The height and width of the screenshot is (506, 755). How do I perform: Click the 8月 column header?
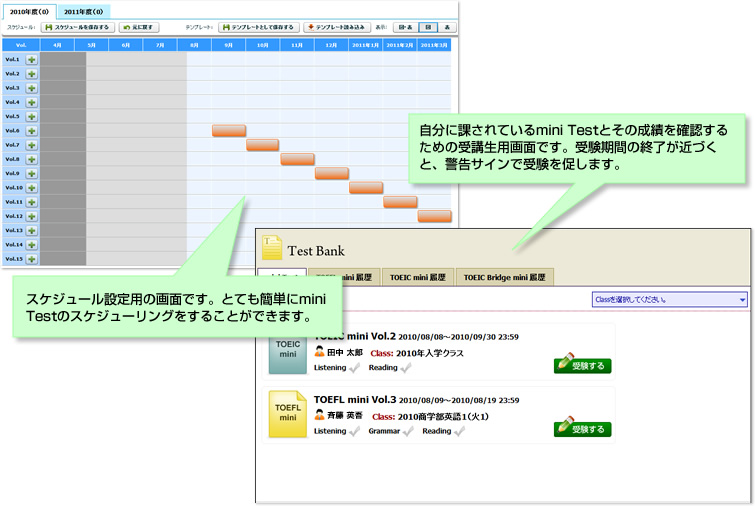pyautogui.click(x=194, y=45)
